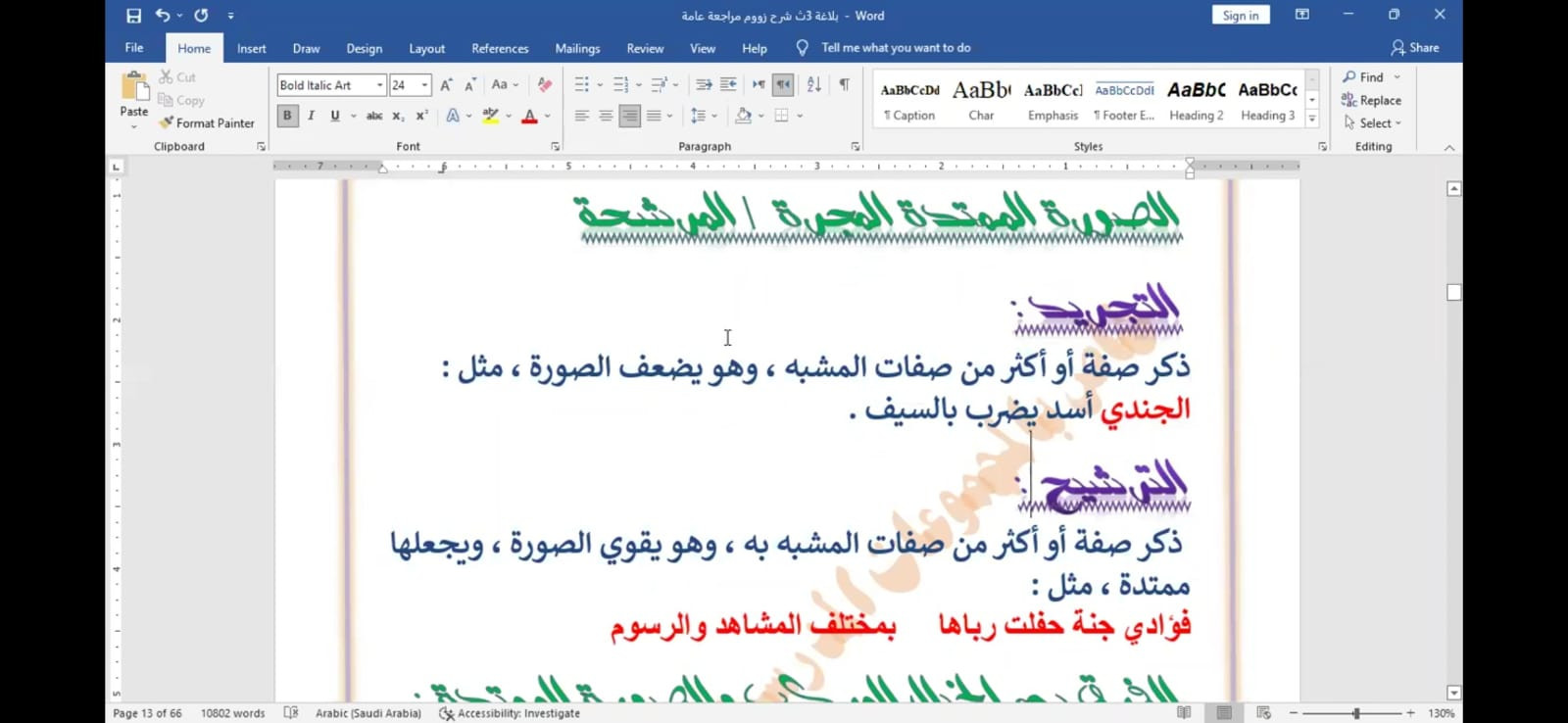Apply the yellow text highlight color
The image size is (1568, 723).
pyautogui.click(x=491, y=116)
